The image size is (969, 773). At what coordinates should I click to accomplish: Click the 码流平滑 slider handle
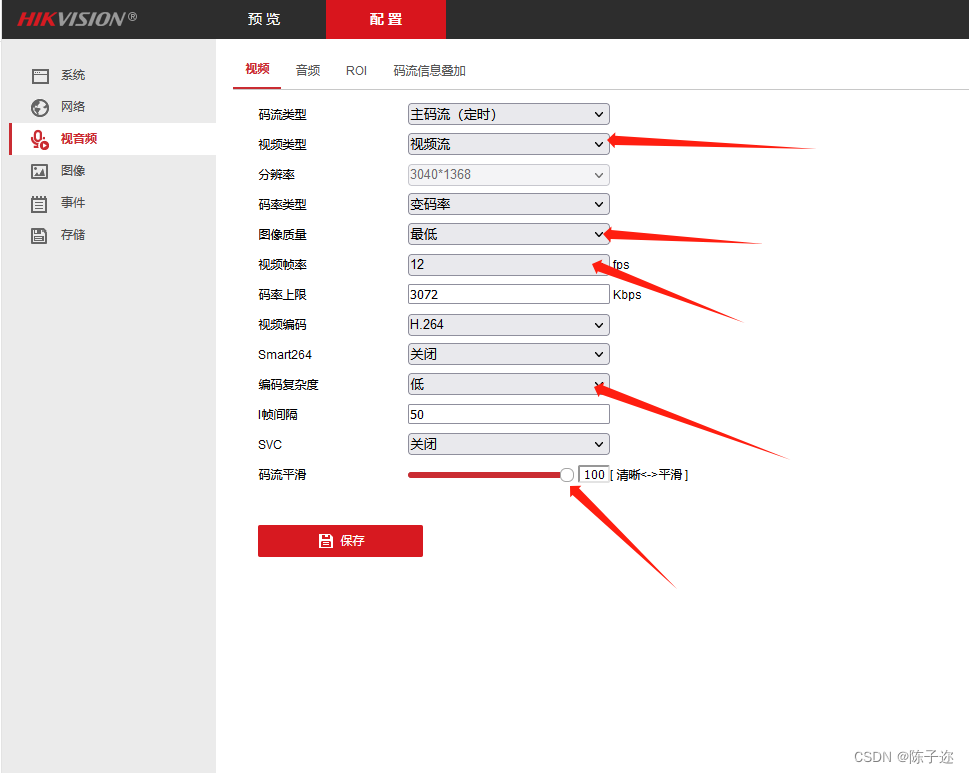(x=567, y=475)
